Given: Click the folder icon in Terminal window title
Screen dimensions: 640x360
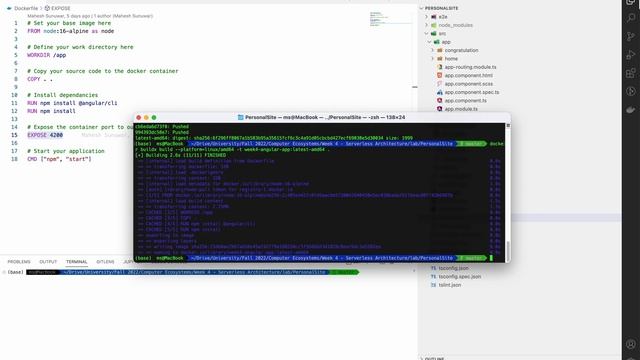Looking at the screenshot, I should pos(240,118).
